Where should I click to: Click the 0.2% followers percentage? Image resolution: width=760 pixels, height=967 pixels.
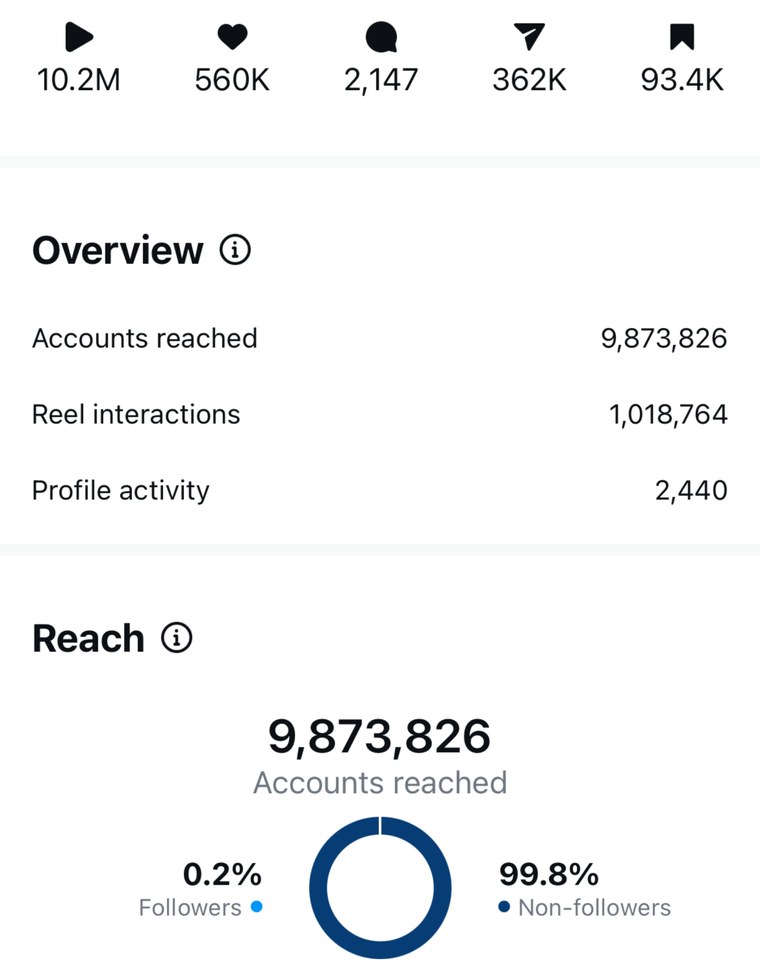coord(222,874)
